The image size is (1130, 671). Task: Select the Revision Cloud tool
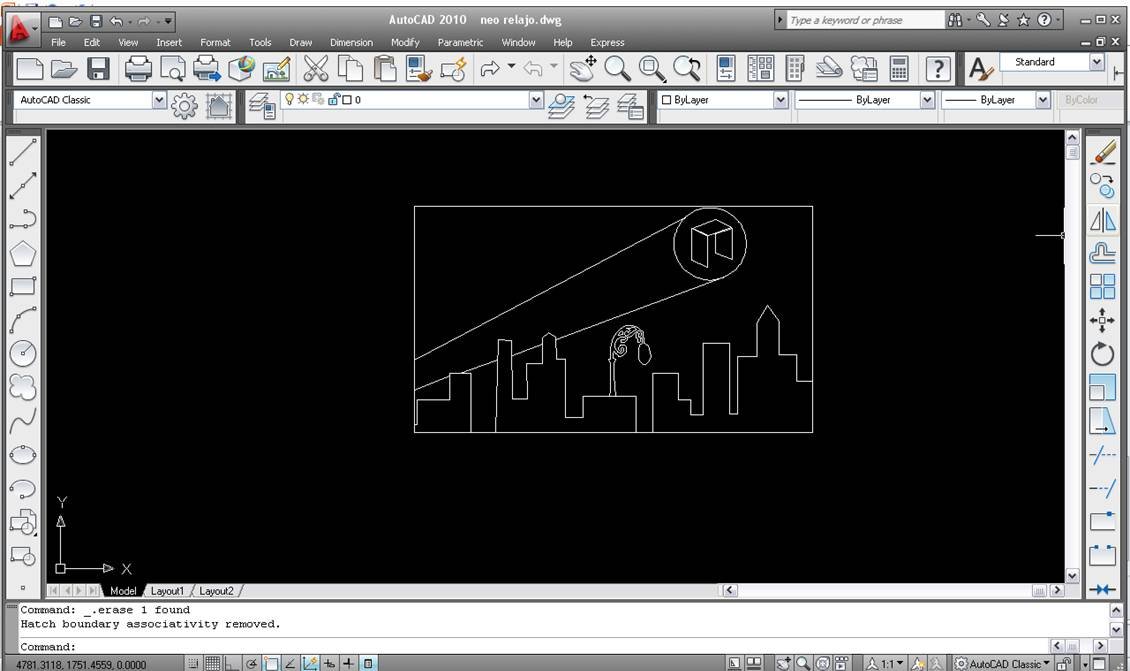point(23,387)
